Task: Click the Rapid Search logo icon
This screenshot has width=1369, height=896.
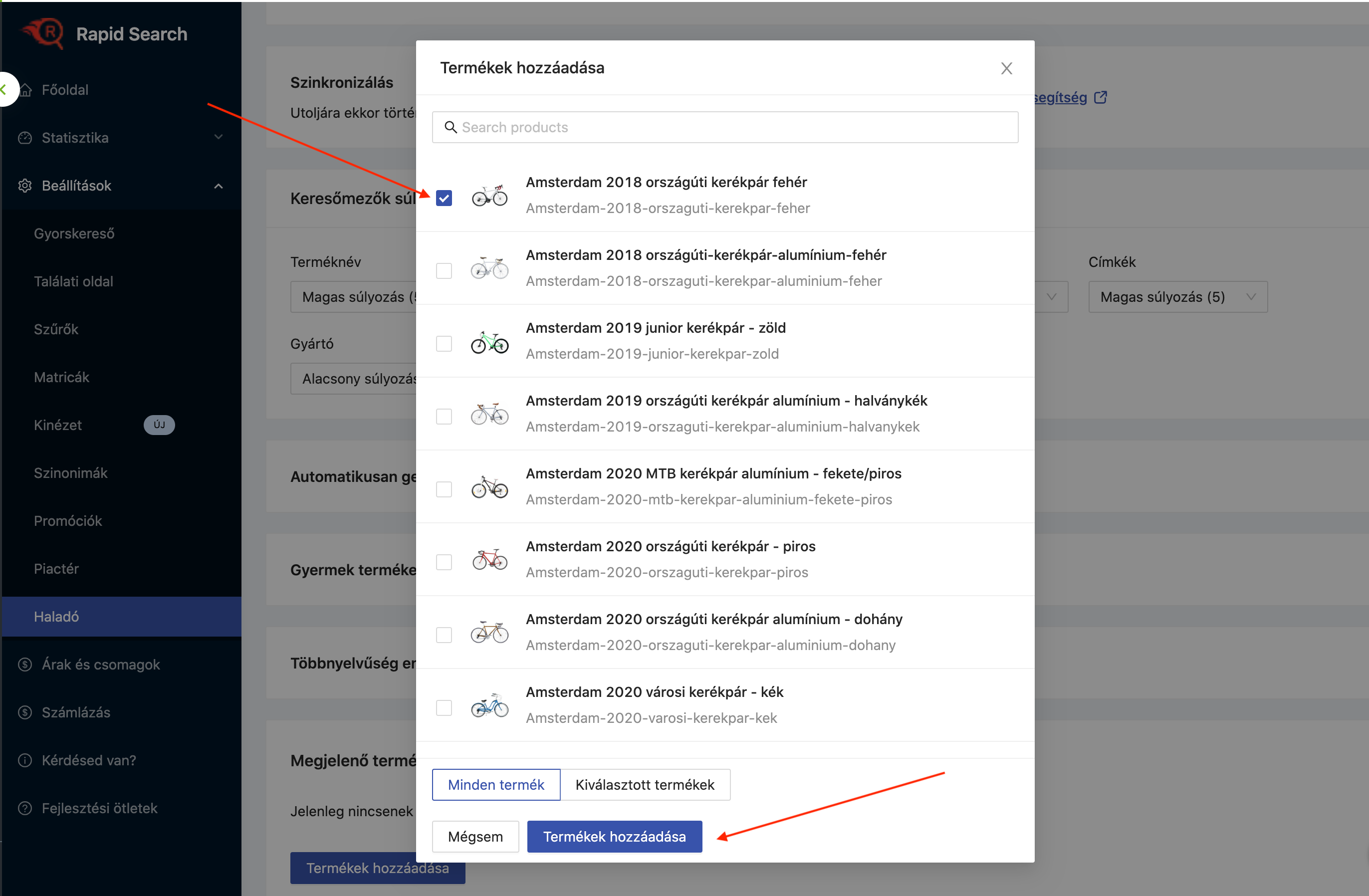Action: 45,33
